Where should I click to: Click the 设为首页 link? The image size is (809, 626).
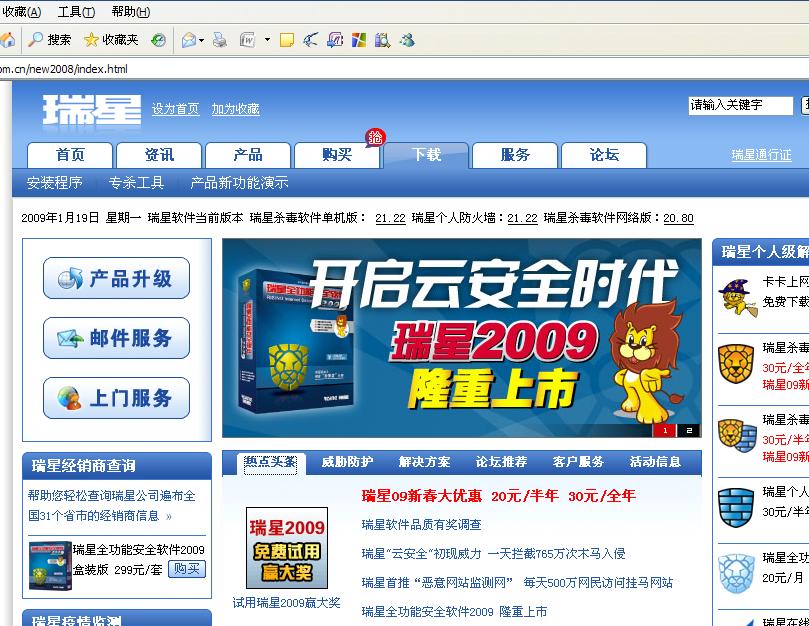[175, 109]
